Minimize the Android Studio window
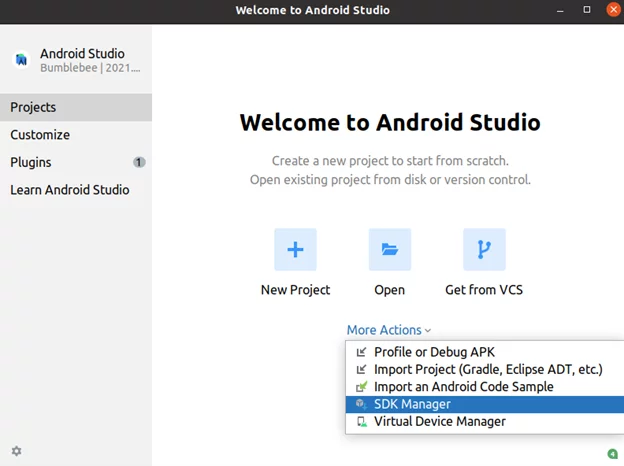The height and width of the screenshot is (466, 624). (x=560, y=10)
